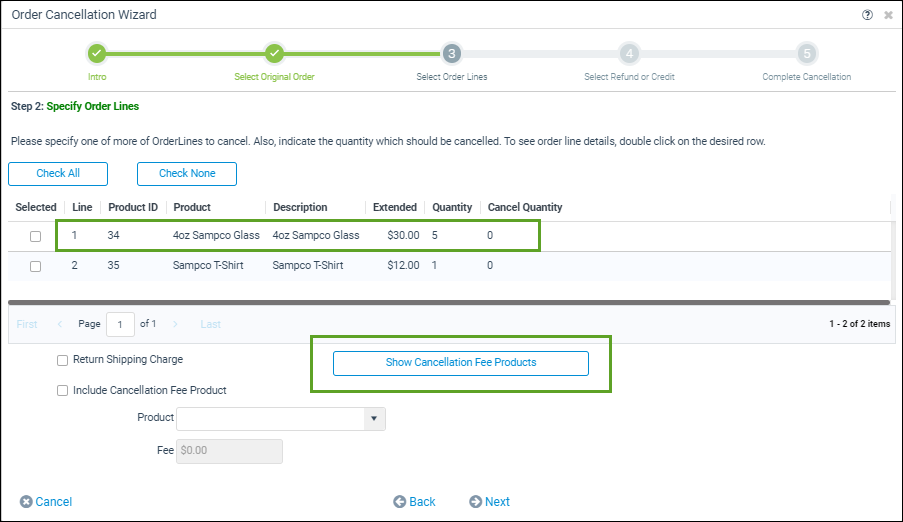
Task: Click the Fee amount field
Action: [x=229, y=451]
